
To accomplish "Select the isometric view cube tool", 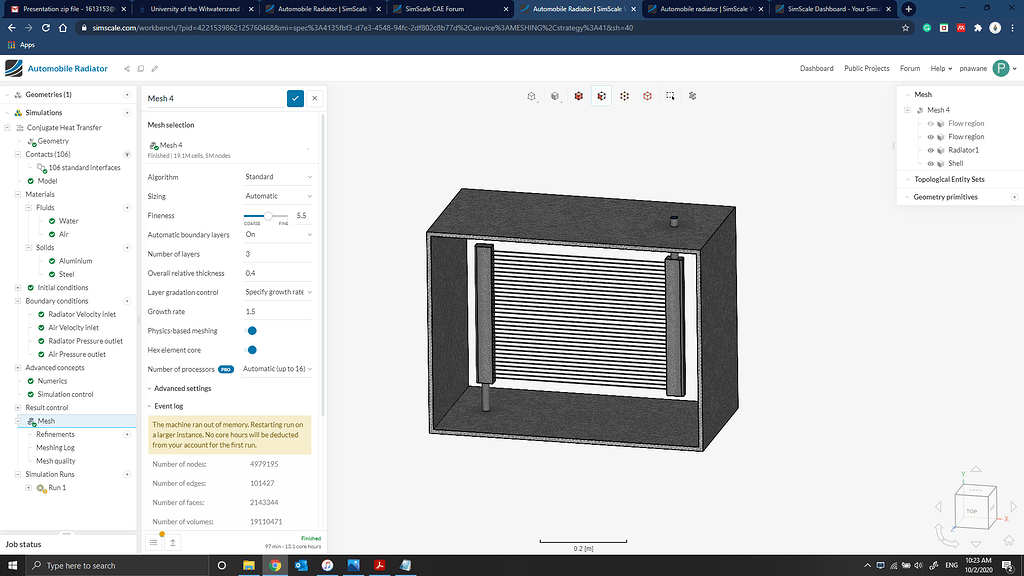I will pos(531,96).
